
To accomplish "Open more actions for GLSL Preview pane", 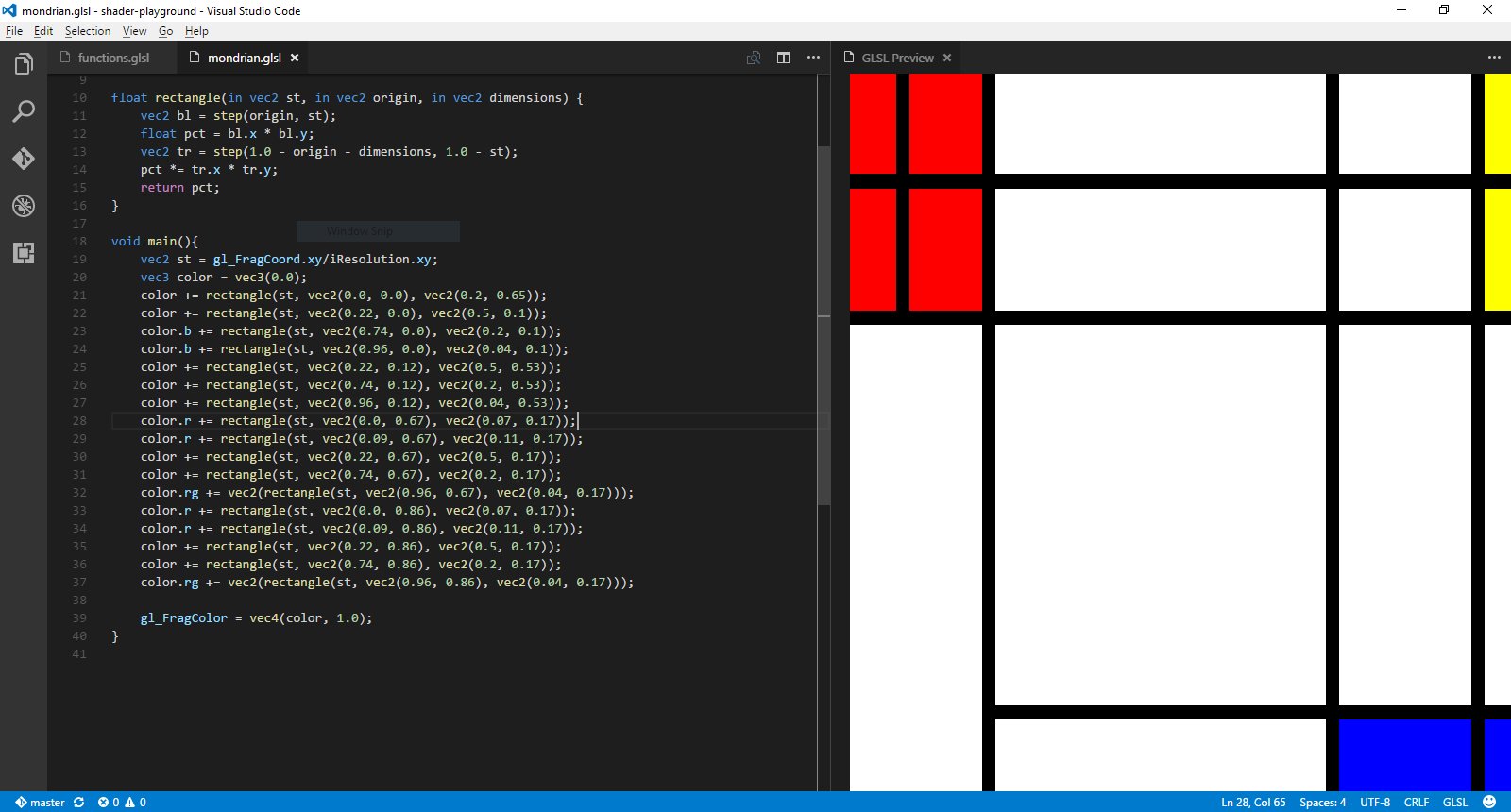I will coord(1494,58).
